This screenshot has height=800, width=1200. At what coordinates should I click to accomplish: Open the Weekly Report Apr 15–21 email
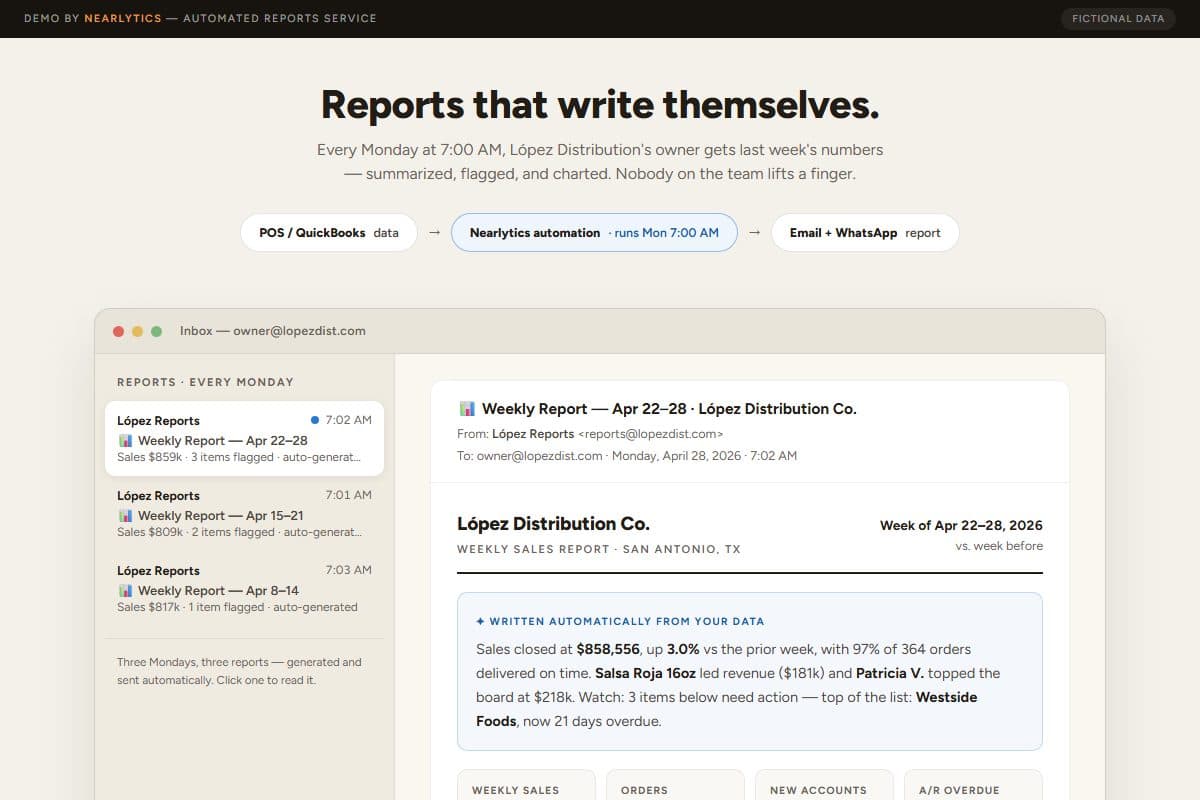click(x=244, y=513)
